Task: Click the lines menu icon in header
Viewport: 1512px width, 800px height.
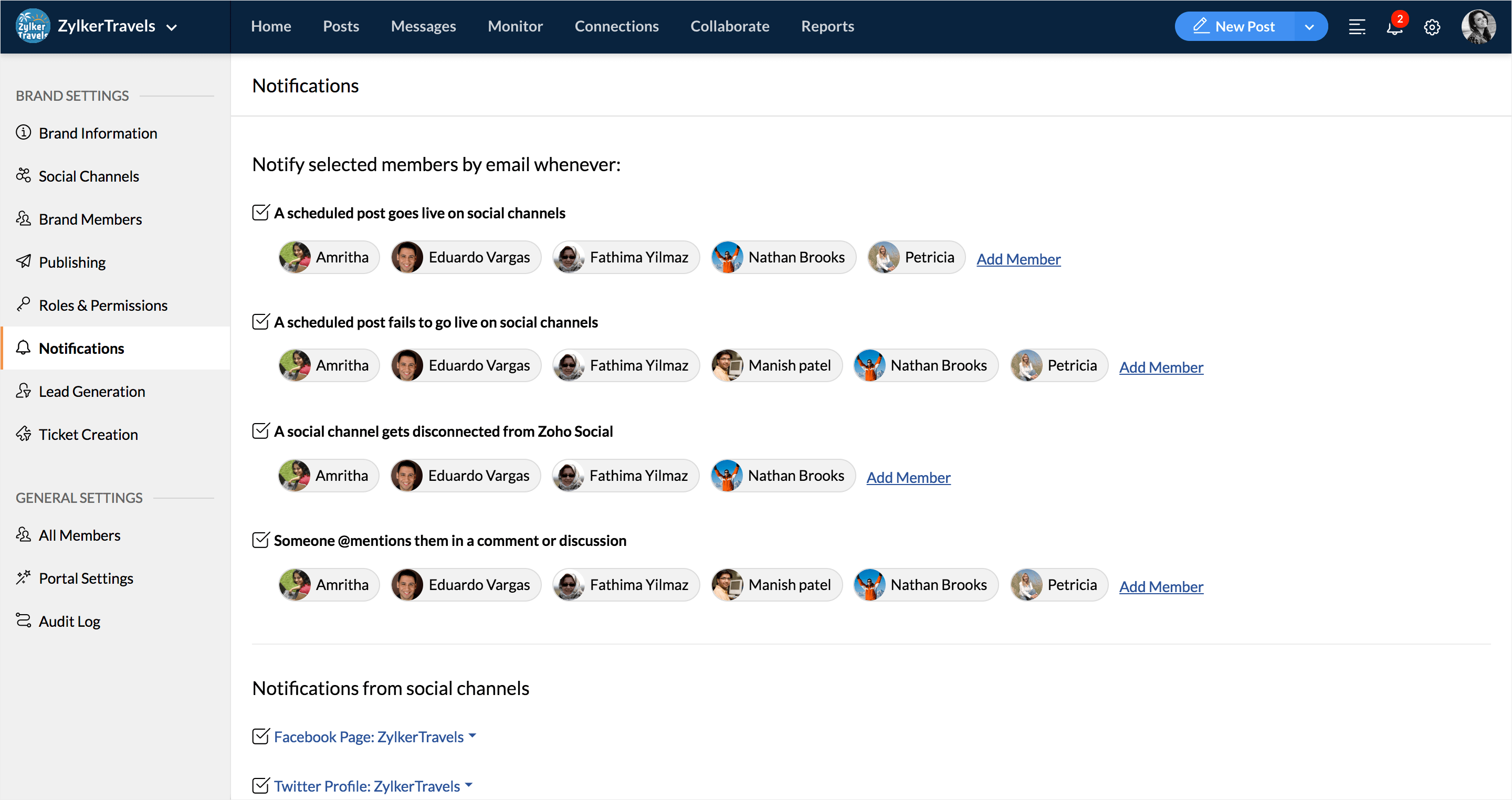Action: pyautogui.click(x=1357, y=27)
